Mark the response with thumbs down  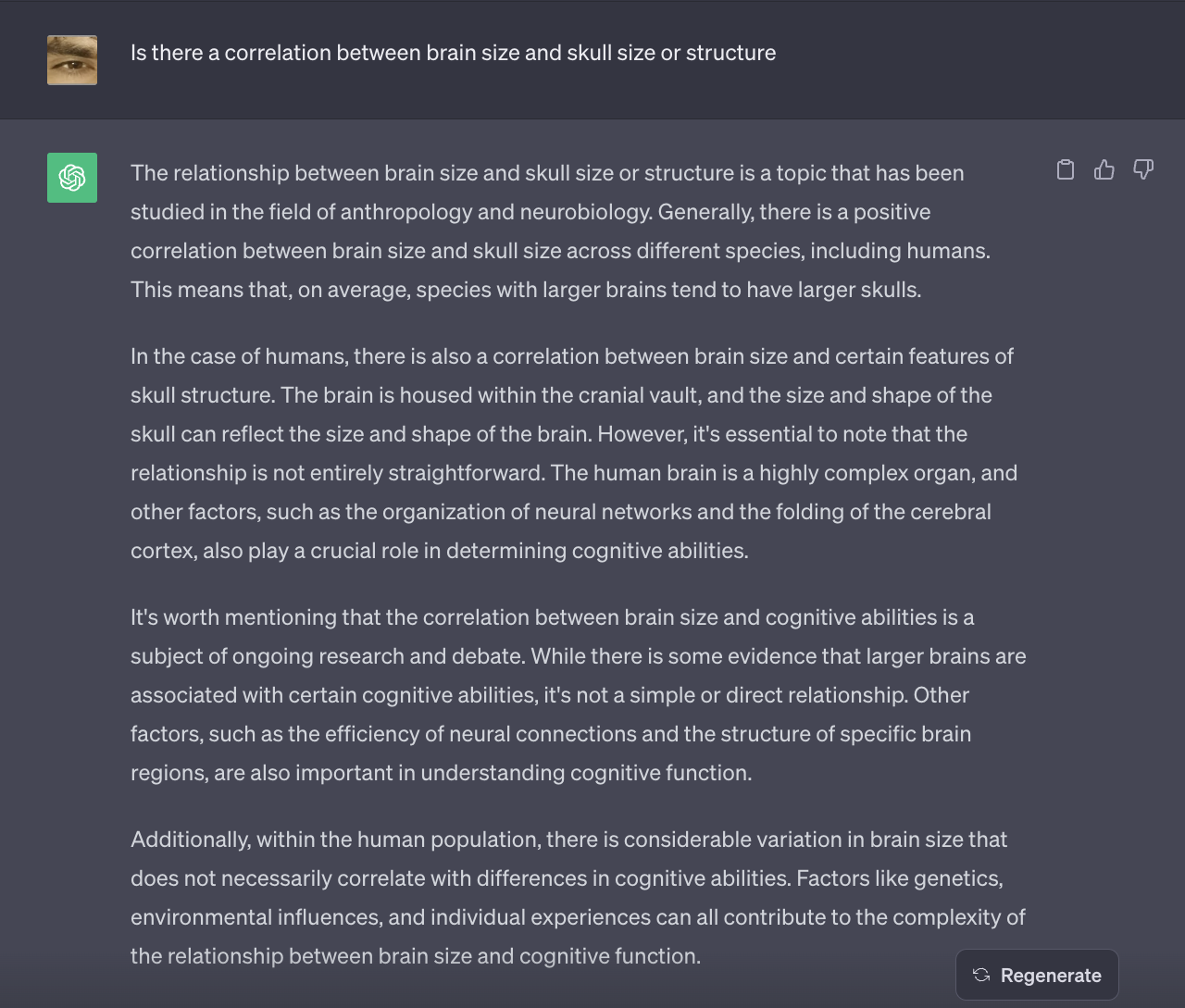1143,169
